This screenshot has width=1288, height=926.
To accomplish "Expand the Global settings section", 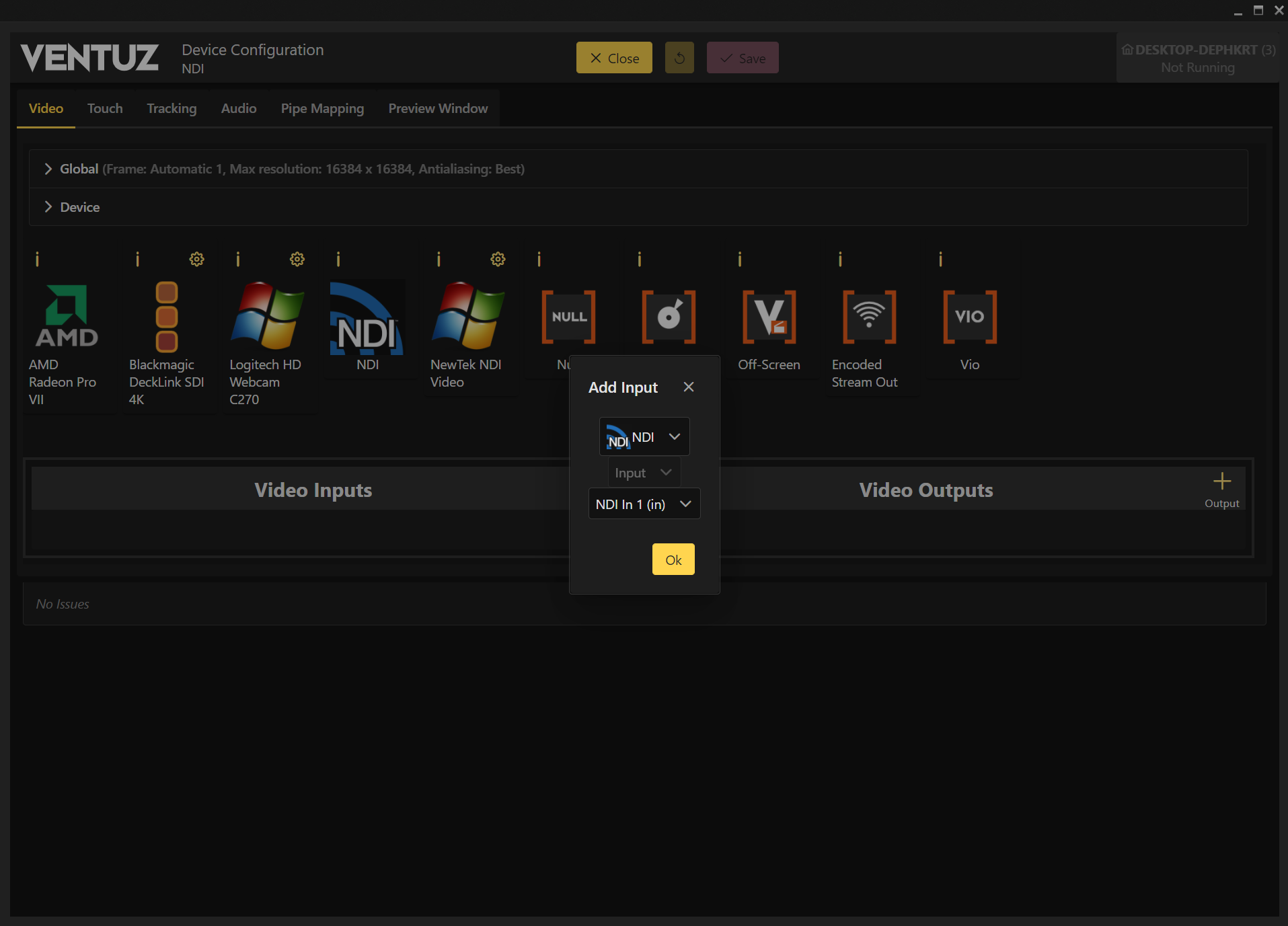I will [x=48, y=169].
